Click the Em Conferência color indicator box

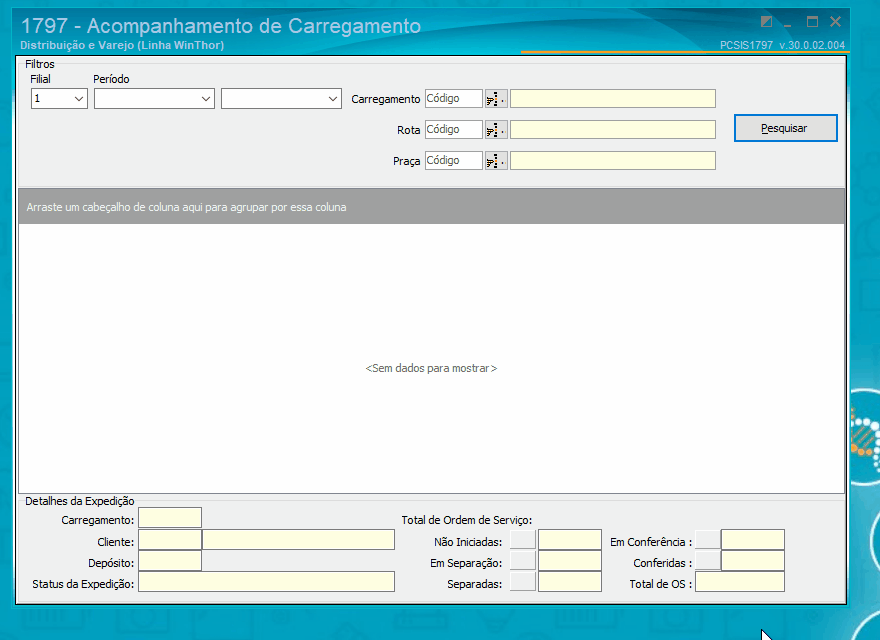[708, 540]
